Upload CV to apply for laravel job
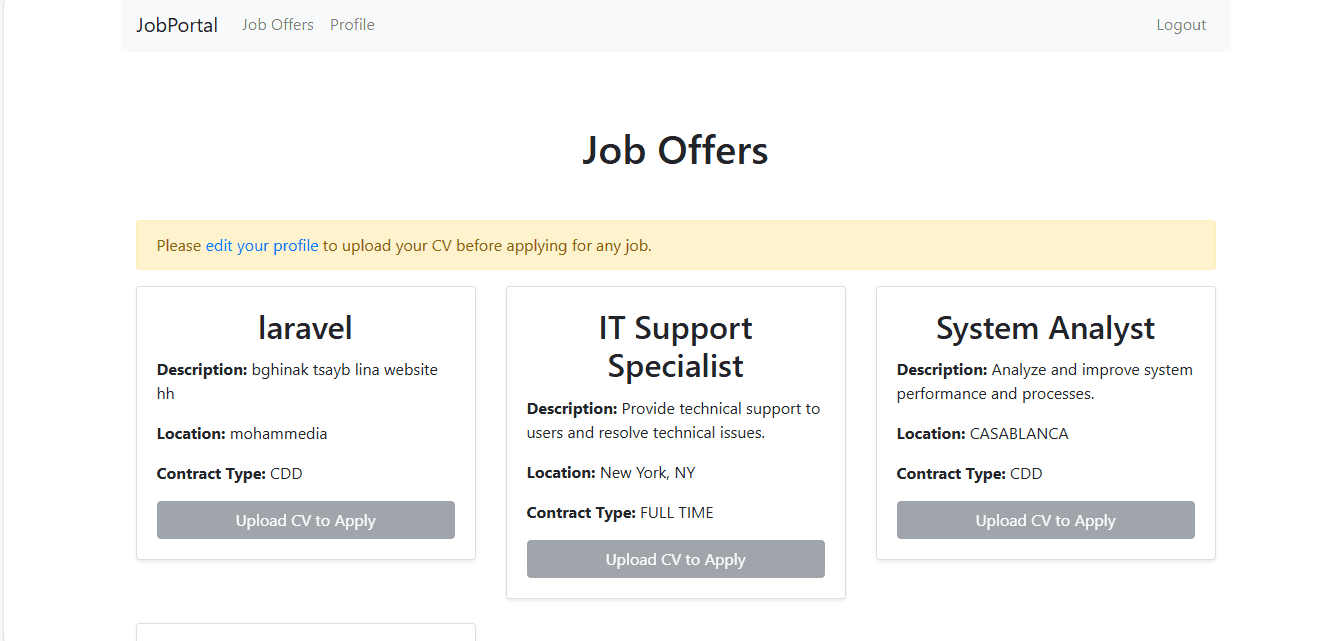The height and width of the screenshot is (641, 1336). [305, 520]
